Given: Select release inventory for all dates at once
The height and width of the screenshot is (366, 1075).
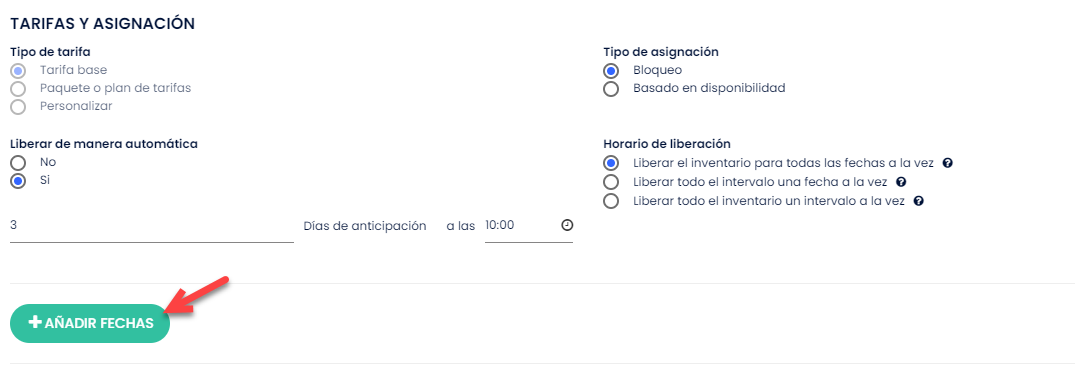Looking at the screenshot, I should pos(611,163).
